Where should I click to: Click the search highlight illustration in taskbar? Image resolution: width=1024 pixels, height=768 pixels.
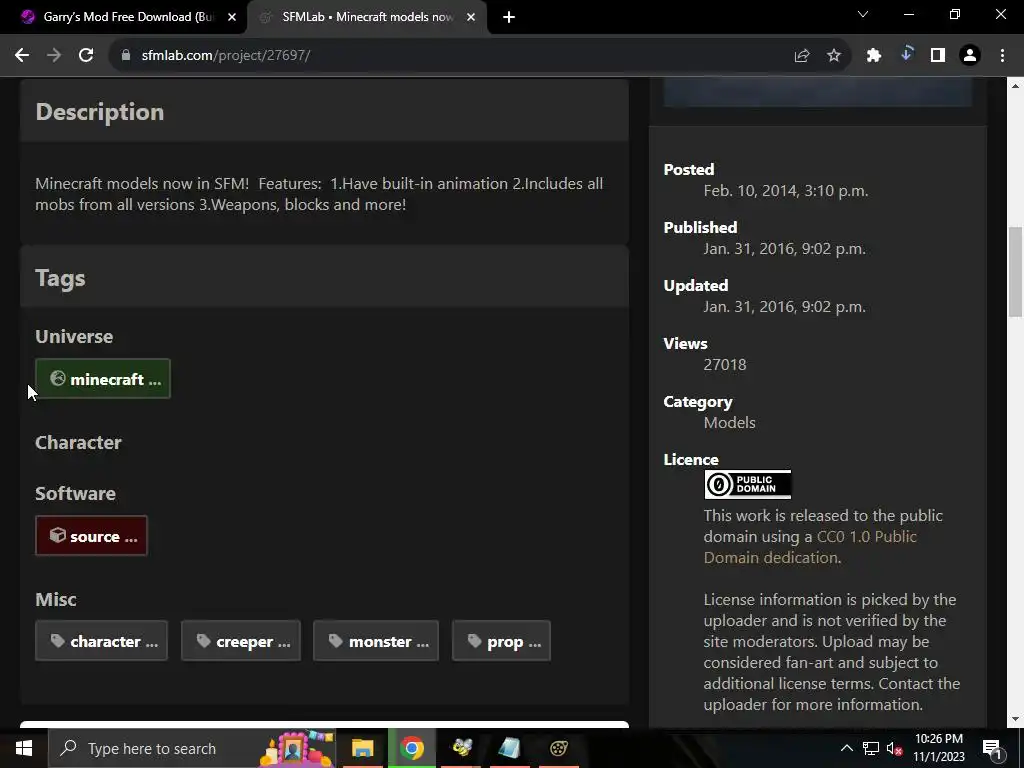(x=297, y=748)
